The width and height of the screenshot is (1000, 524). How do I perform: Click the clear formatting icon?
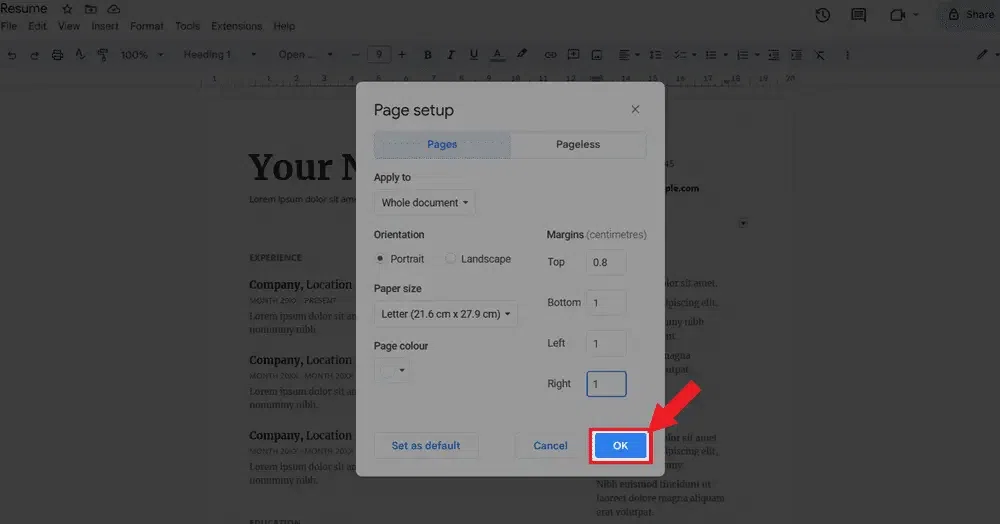point(820,55)
